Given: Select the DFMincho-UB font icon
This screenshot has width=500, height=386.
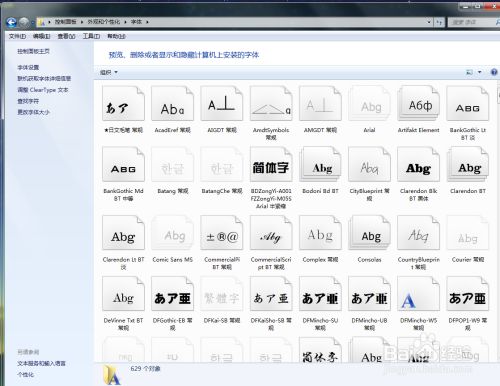Looking at the screenshot, I should tap(369, 294).
